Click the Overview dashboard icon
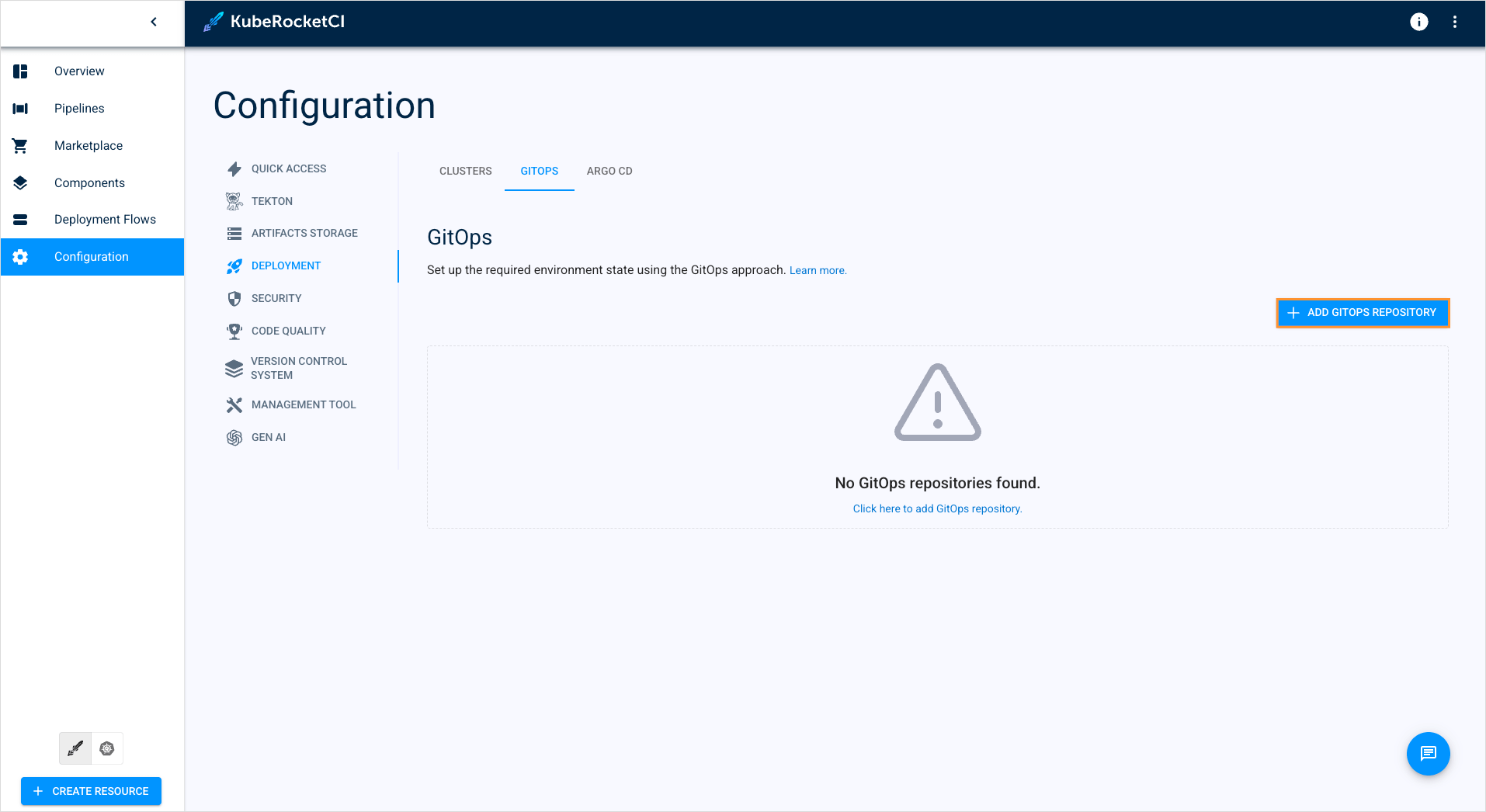This screenshot has width=1486, height=812. [19, 71]
